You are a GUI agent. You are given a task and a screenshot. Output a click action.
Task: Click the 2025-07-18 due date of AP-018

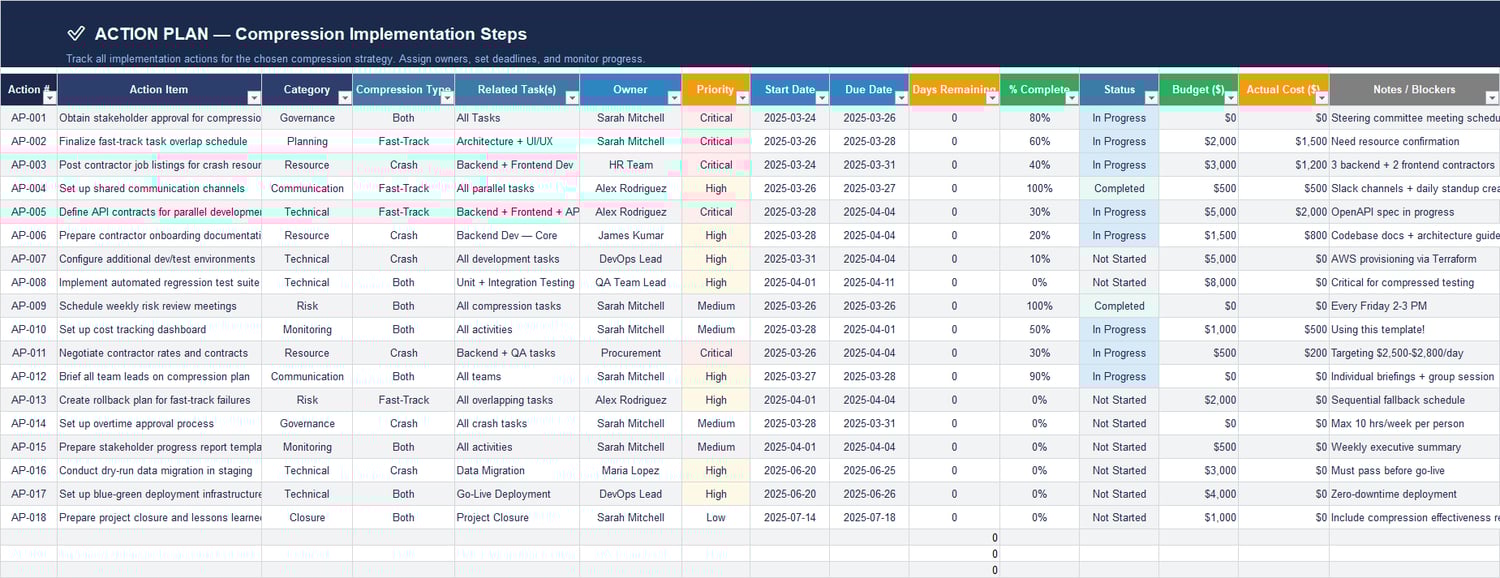(868, 517)
